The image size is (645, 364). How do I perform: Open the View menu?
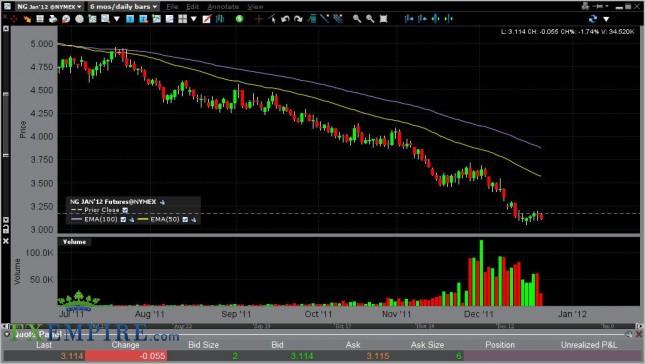(255, 7)
